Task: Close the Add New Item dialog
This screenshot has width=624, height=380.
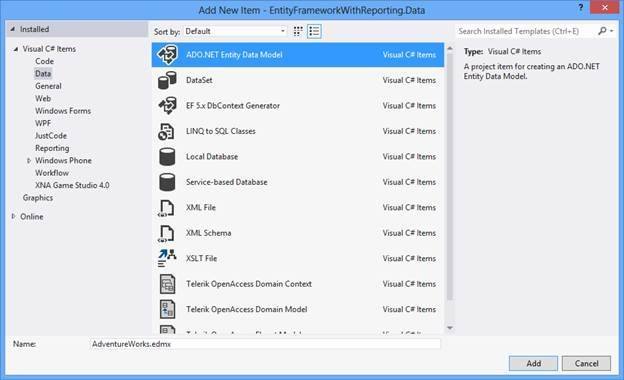Action: click(x=604, y=7)
